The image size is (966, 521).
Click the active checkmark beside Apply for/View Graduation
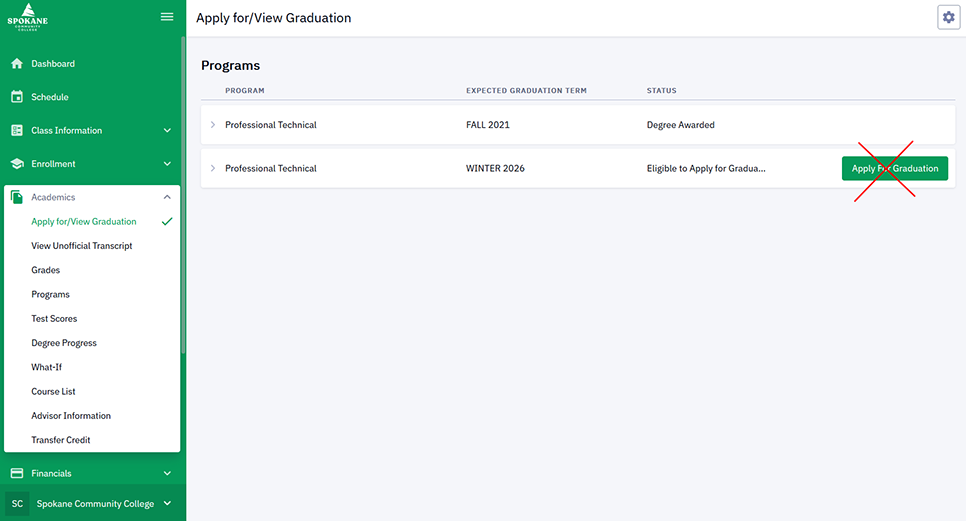[167, 221]
